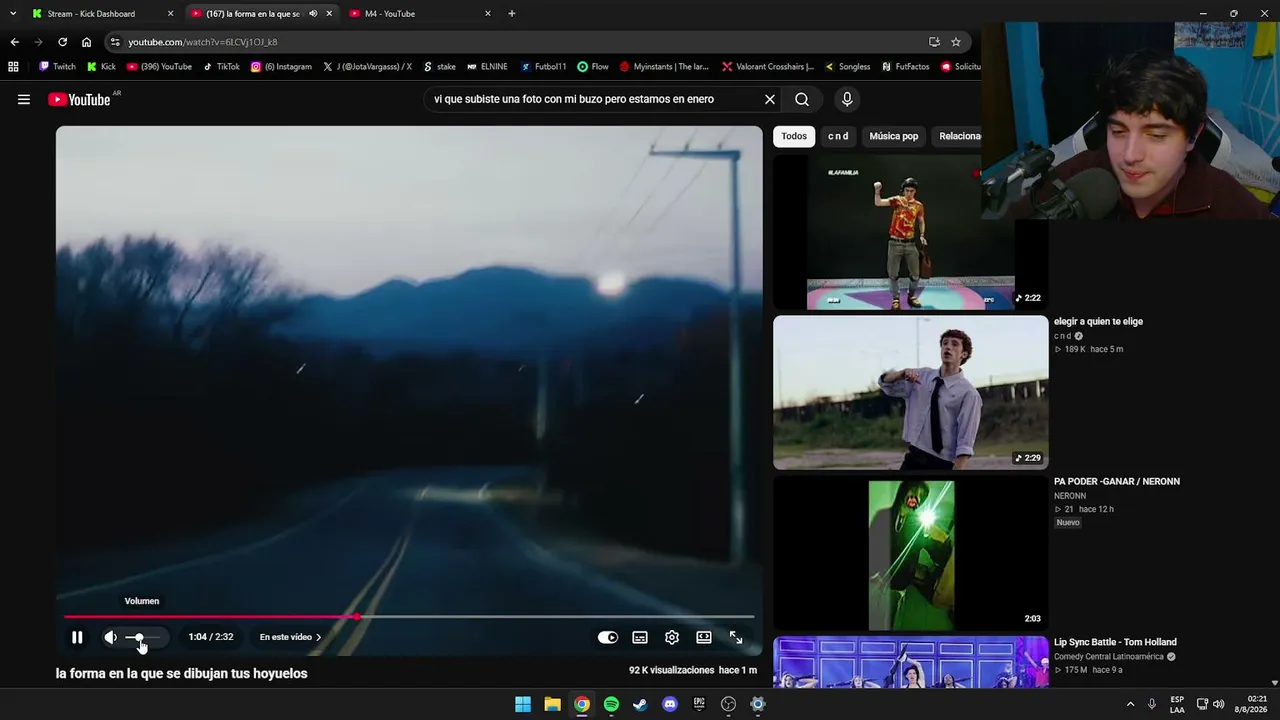
Task: Show hidden system tray icons
Action: 1131,704
